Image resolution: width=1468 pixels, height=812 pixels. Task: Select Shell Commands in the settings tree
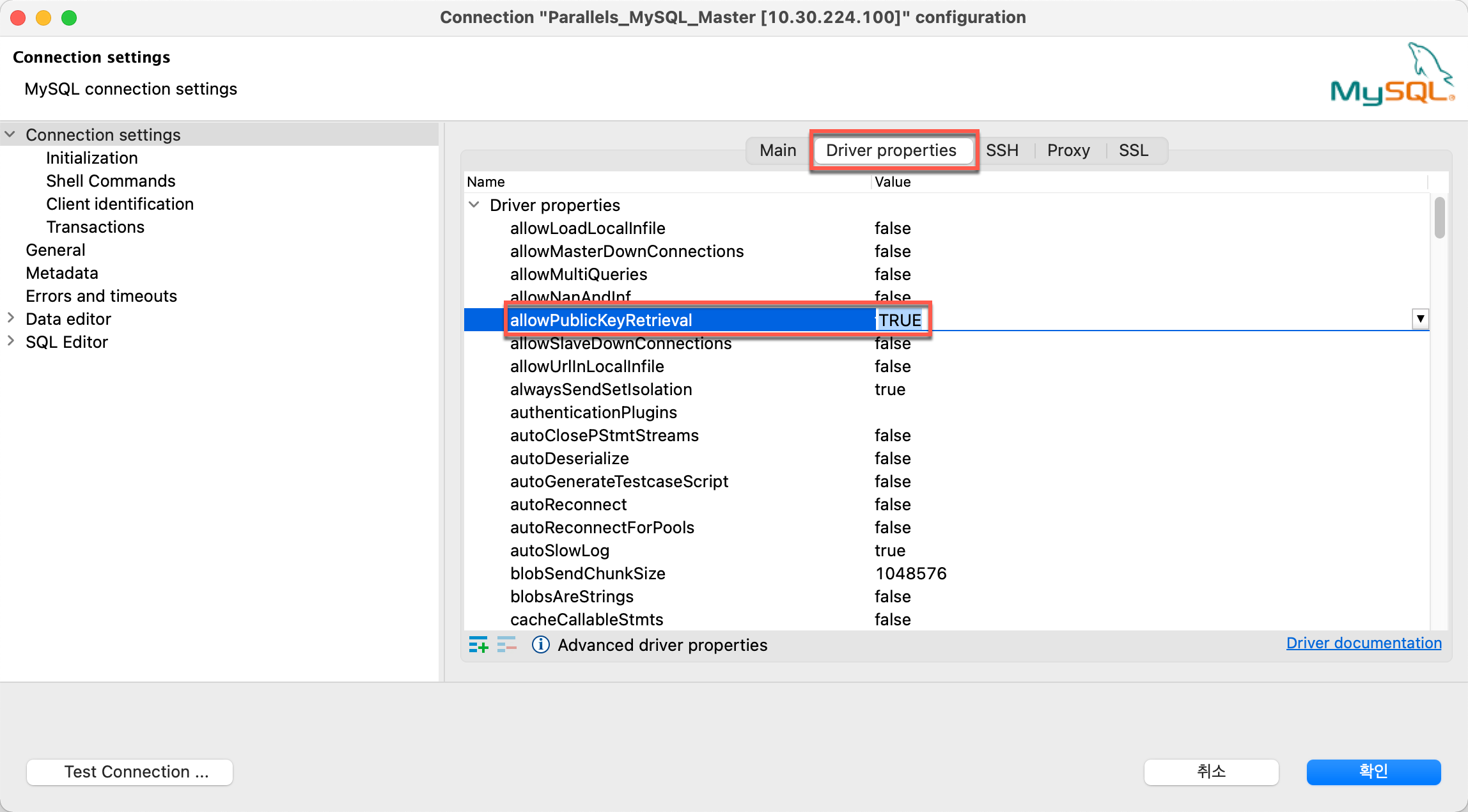(111, 181)
